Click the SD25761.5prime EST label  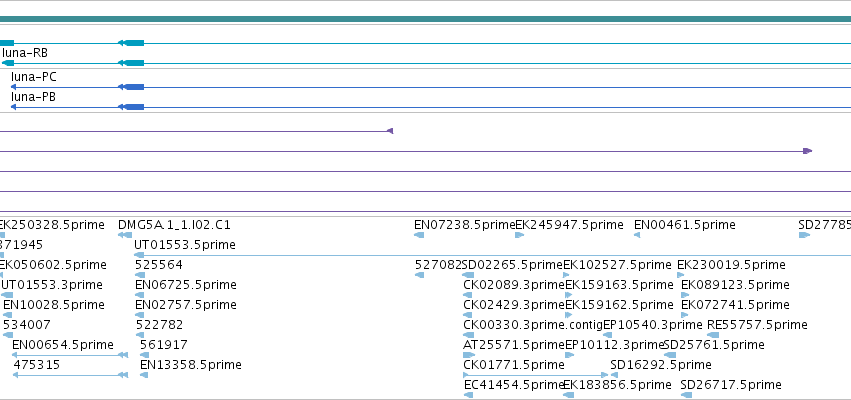(x=714, y=345)
